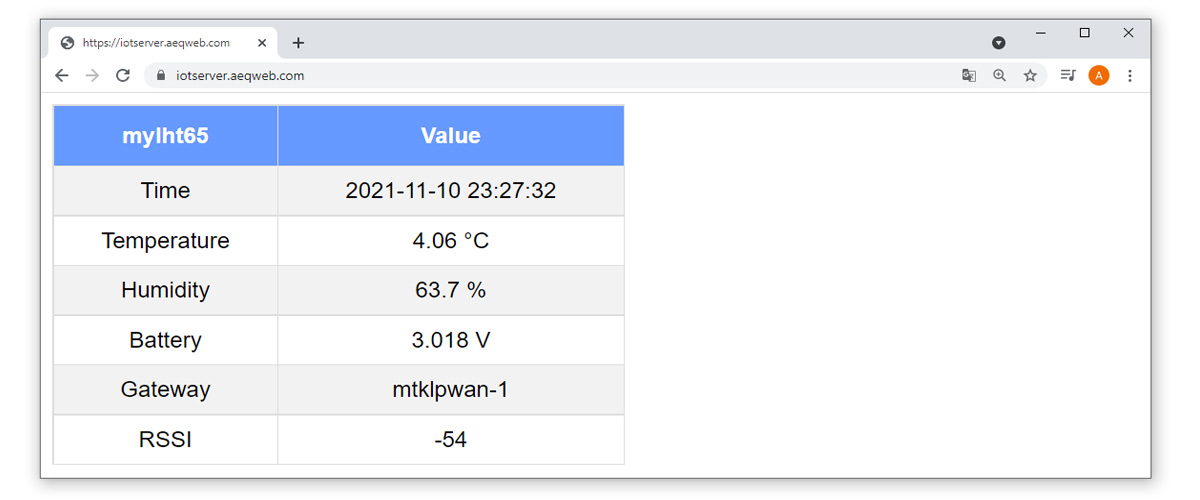Select the Temperature value 4.06 °C
Screen dimensions: 1200x500
pyautogui.click(x=451, y=241)
